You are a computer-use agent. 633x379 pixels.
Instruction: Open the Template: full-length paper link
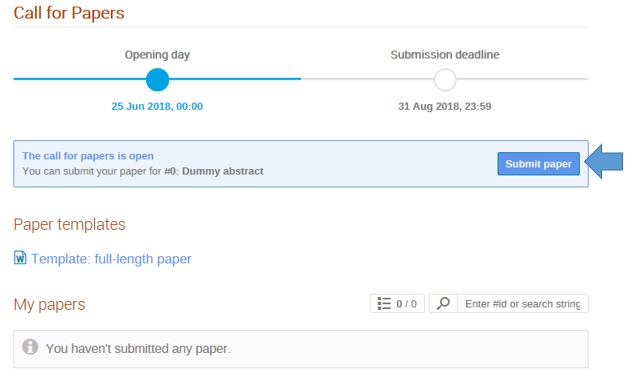click(111, 259)
